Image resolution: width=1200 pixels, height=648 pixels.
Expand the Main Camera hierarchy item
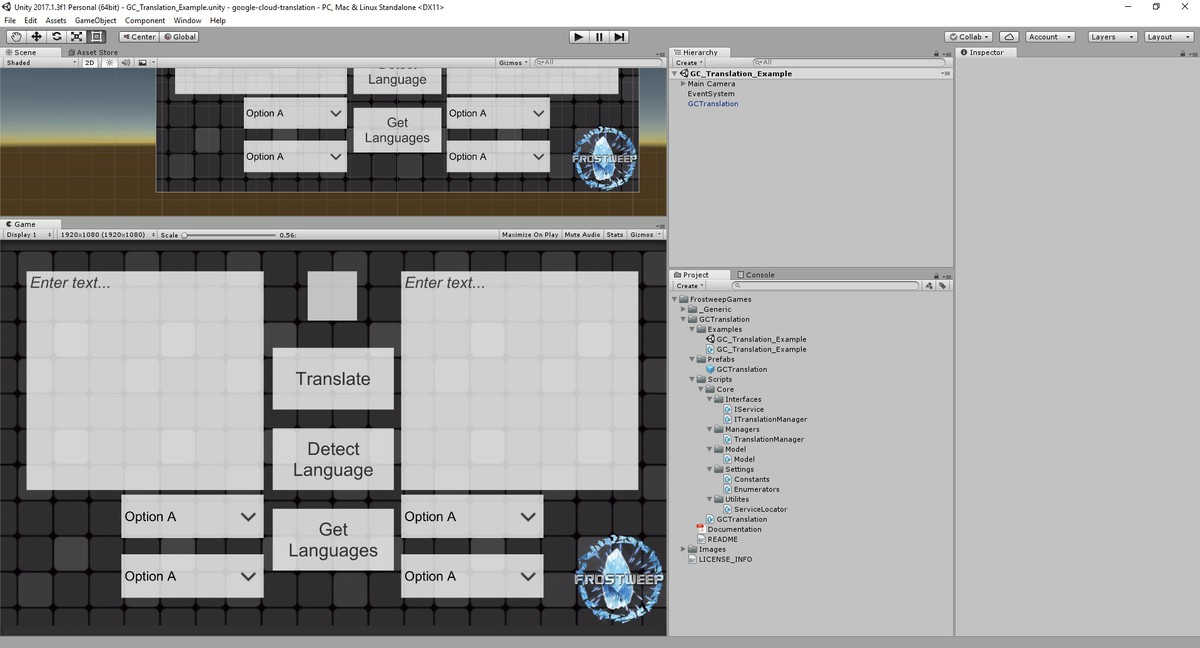coord(683,84)
